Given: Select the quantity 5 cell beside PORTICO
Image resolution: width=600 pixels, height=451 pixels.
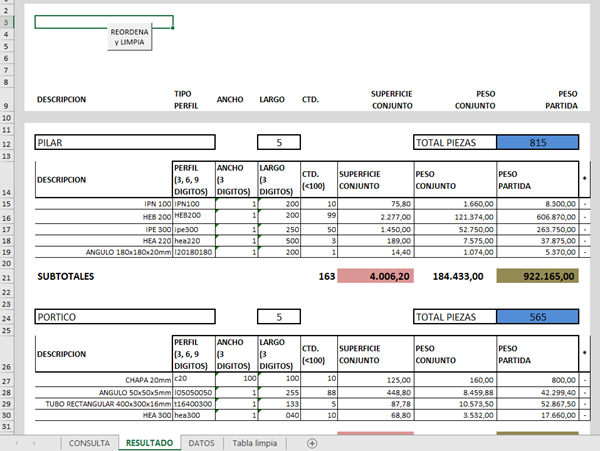Looking at the screenshot, I should (279, 317).
